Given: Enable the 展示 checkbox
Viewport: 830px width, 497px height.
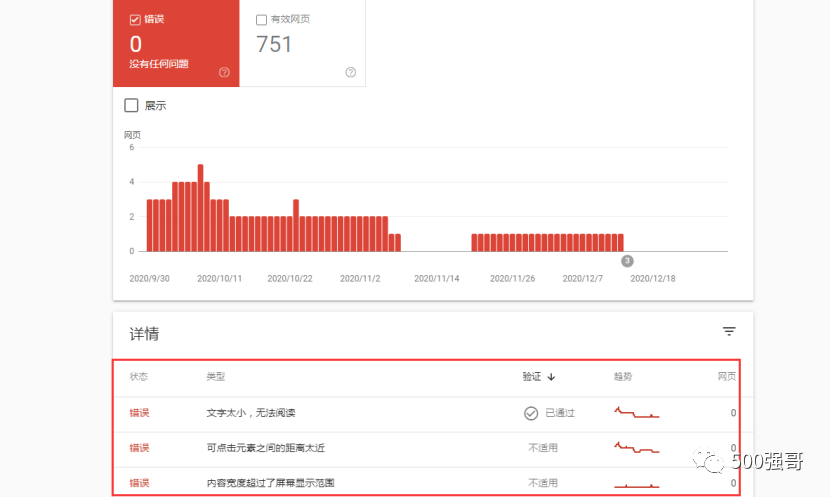Looking at the screenshot, I should click(131, 105).
